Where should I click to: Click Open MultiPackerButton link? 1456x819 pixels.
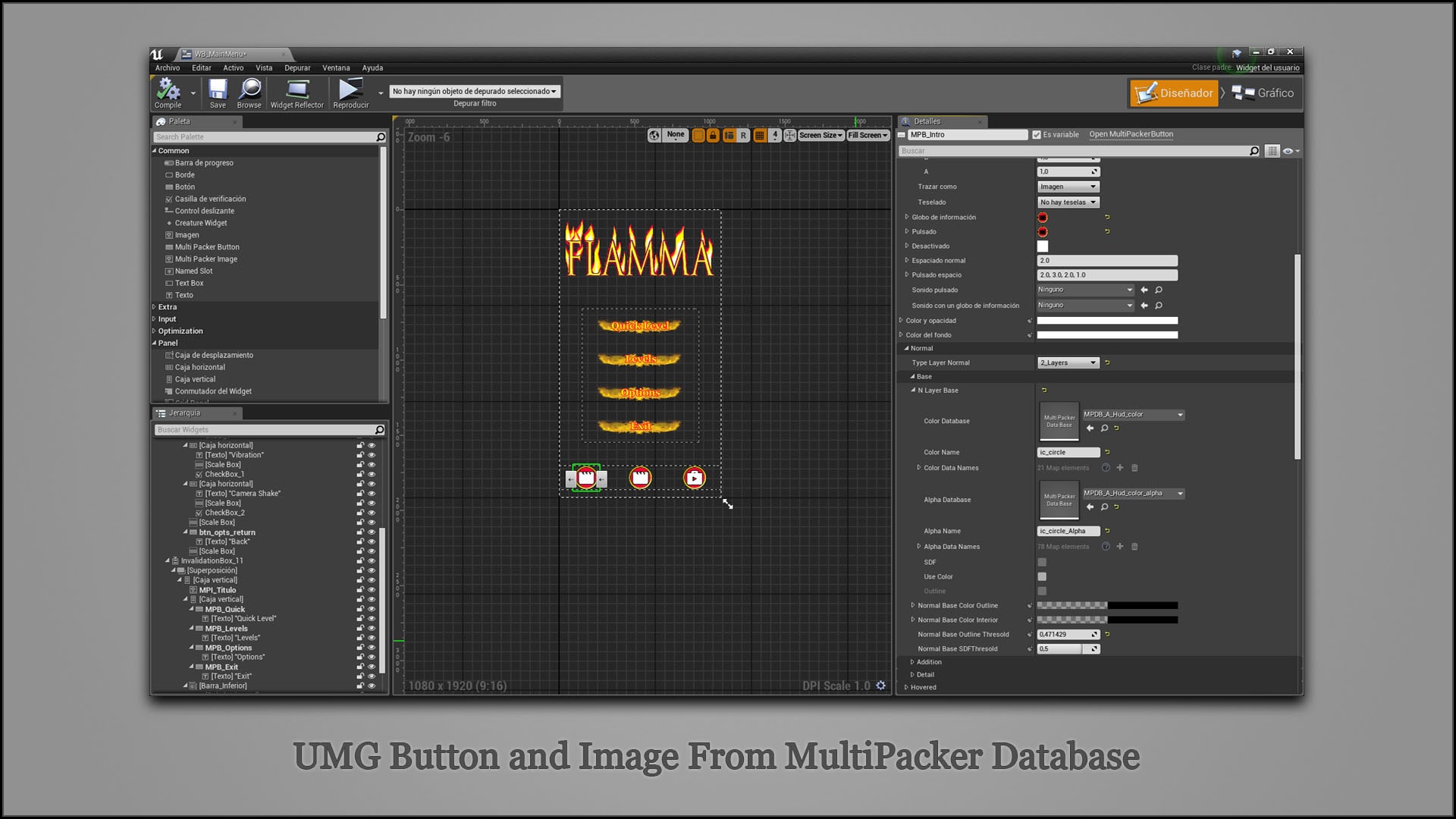click(1131, 134)
